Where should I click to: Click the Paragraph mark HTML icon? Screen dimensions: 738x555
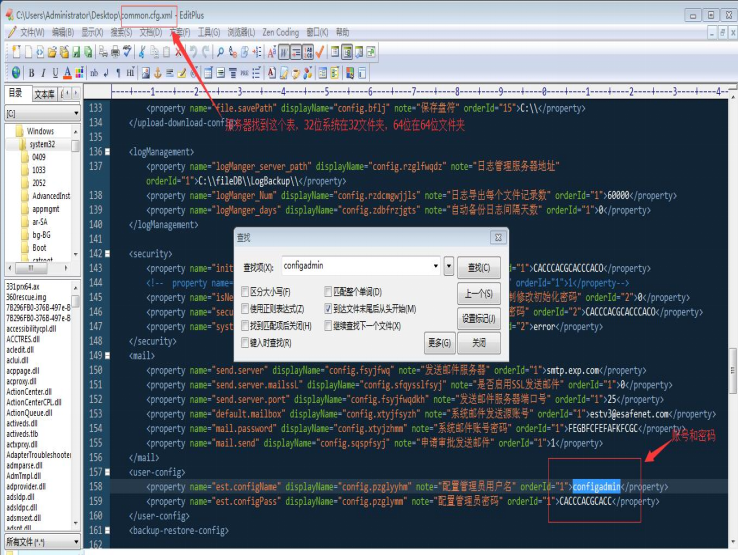[118, 72]
